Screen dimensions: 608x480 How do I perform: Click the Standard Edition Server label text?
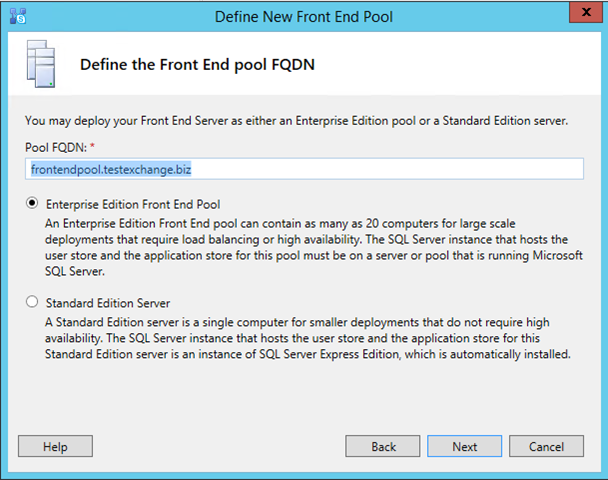pyautogui.click(x=108, y=303)
